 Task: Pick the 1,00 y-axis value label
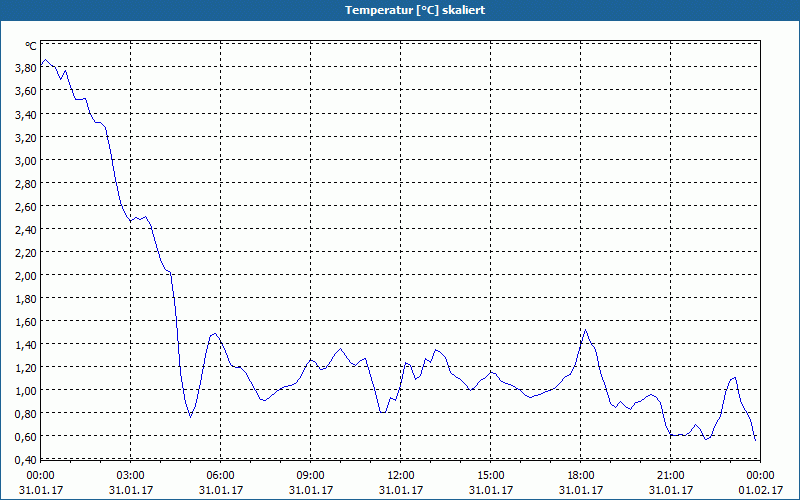pos(26,390)
